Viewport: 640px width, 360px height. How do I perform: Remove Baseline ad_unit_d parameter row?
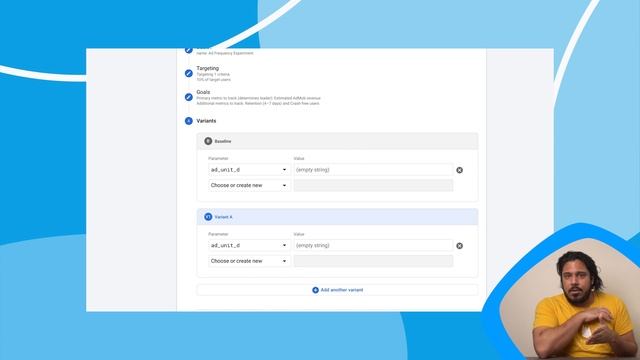tap(459, 170)
